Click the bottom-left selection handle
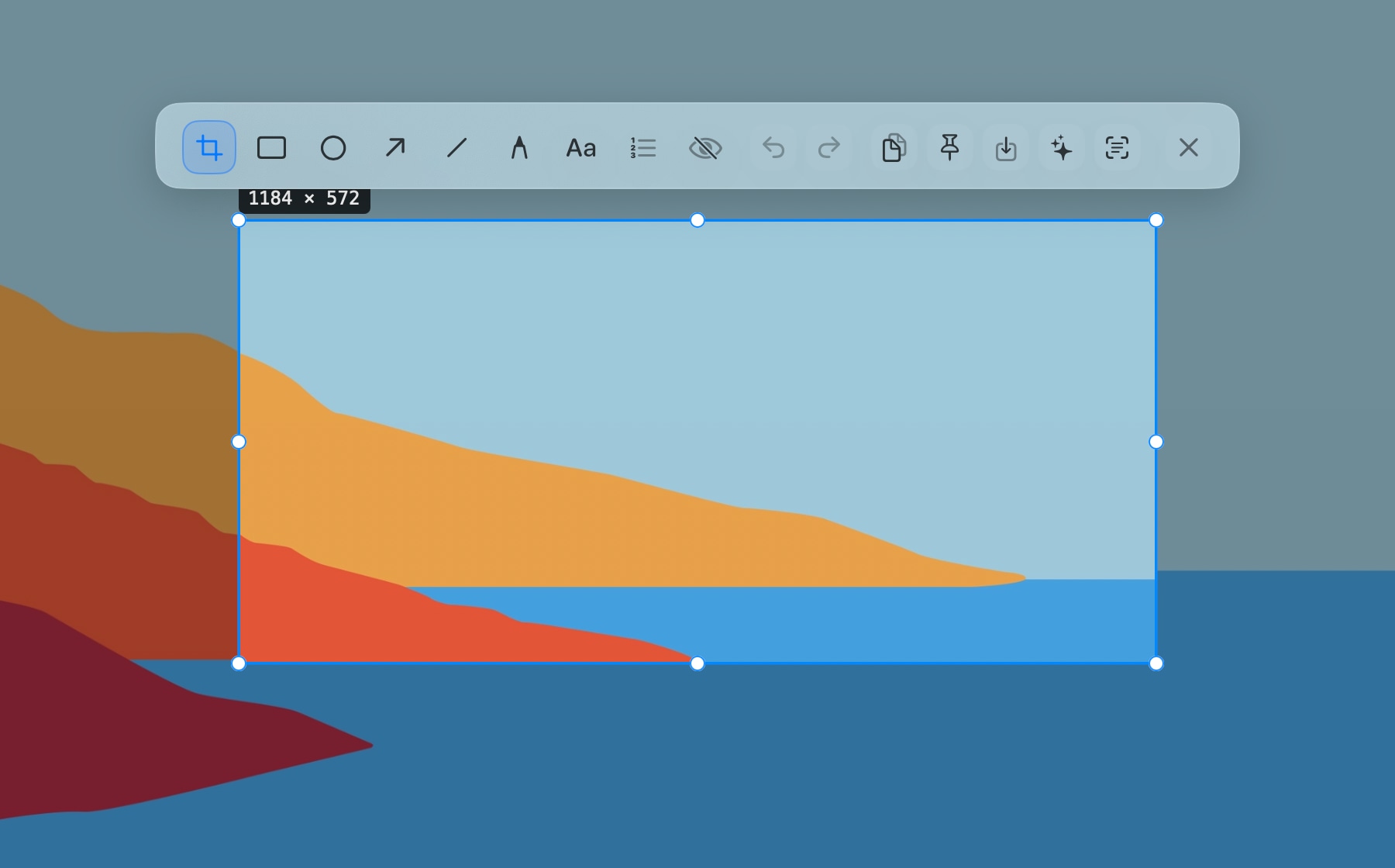The image size is (1395, 868). [x=239, y=663]
